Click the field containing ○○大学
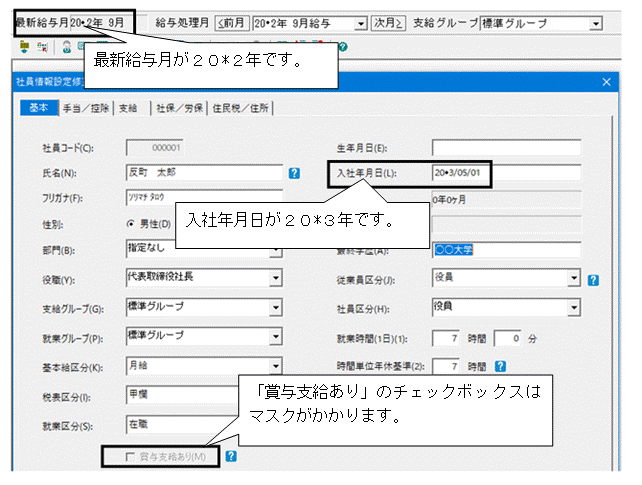 tap(506, 250)
